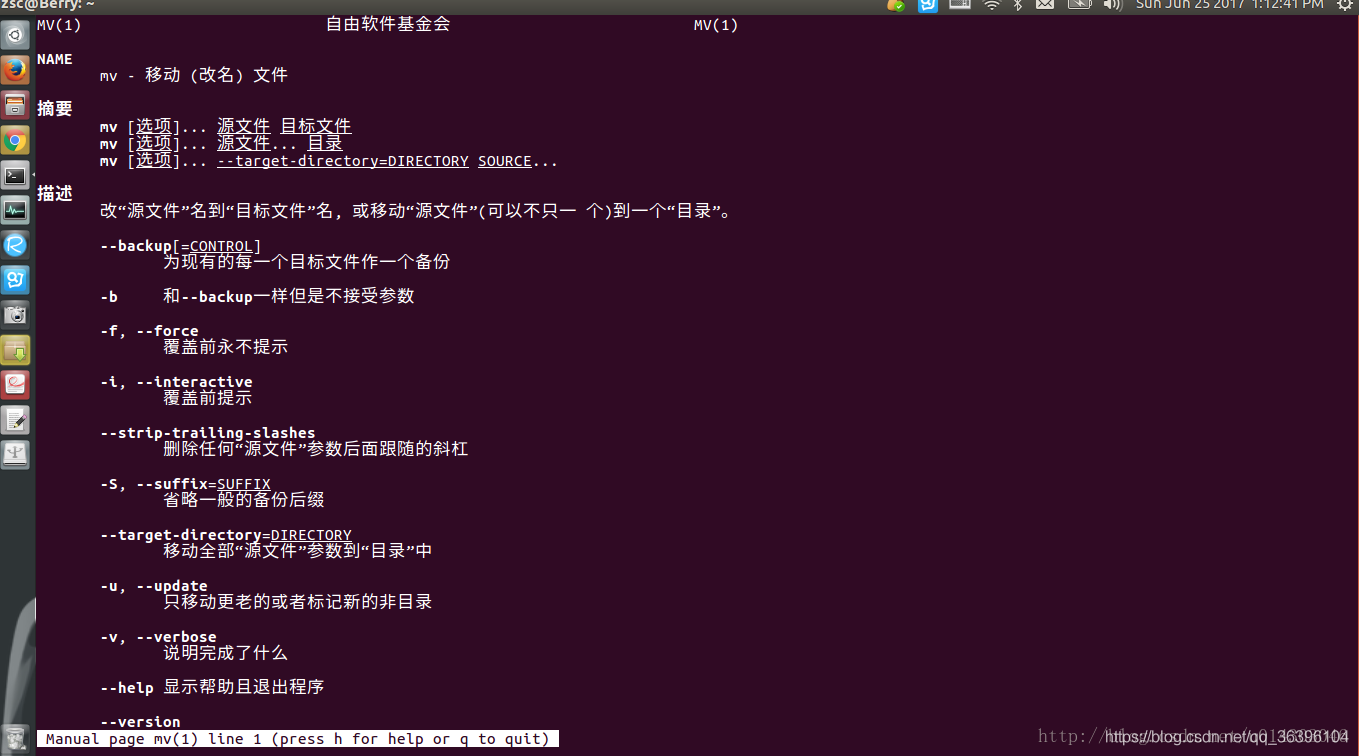Click the '-S, --suffix=SUFFIX' option
Image resolution: width=1359 pixels, height=756 pixels.
point(185,484)
